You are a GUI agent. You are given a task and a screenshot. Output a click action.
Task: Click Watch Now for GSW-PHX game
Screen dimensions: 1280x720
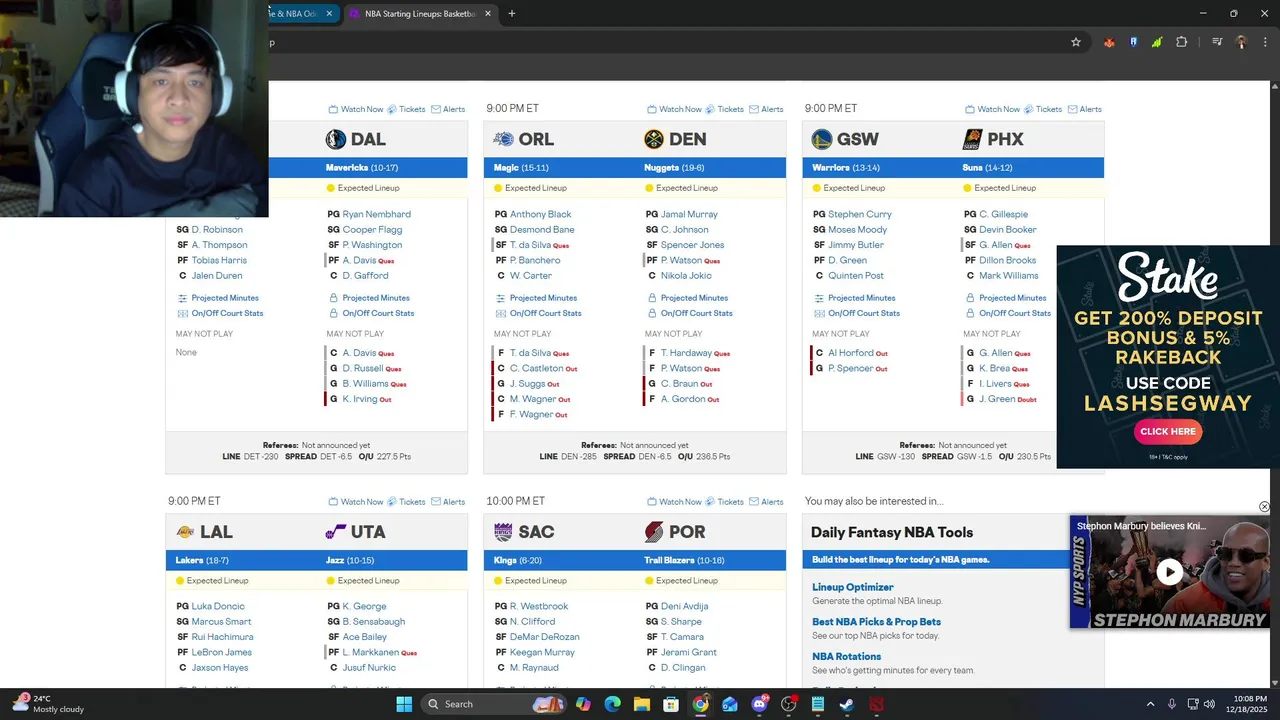pyautogui.click(x=992, y=109)
